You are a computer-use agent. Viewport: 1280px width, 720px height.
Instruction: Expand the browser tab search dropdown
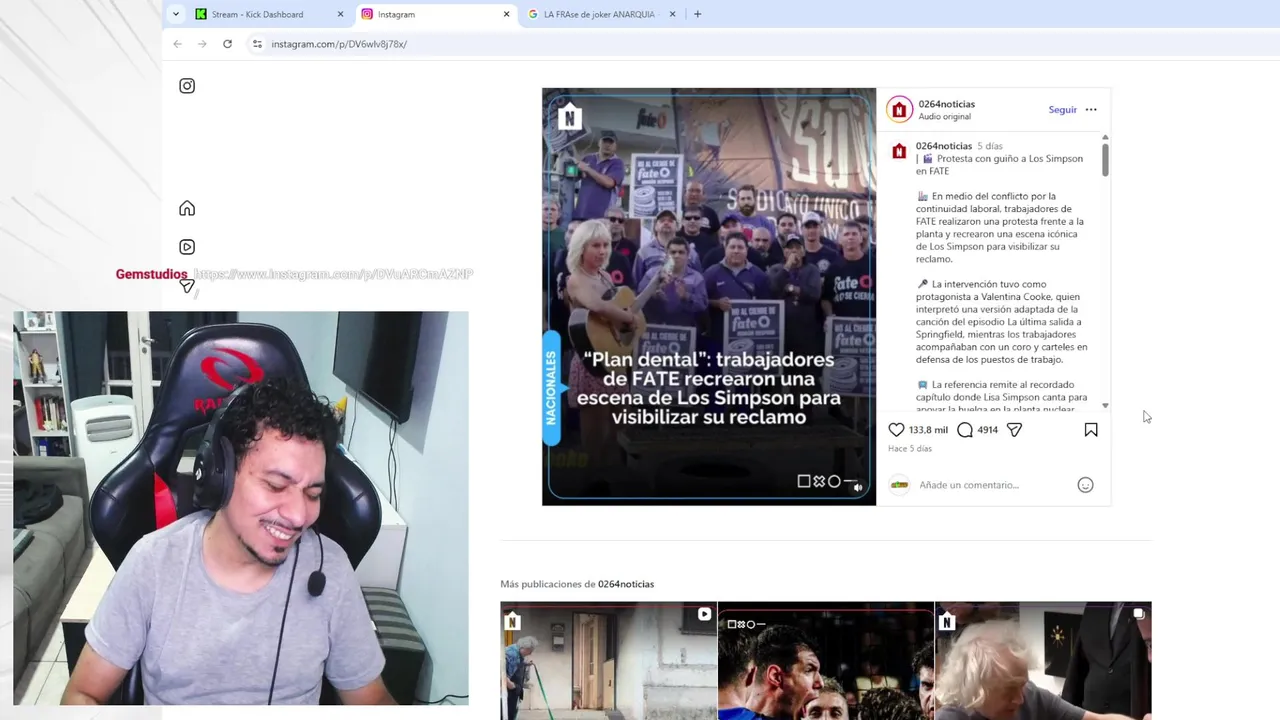pos(176,14)
